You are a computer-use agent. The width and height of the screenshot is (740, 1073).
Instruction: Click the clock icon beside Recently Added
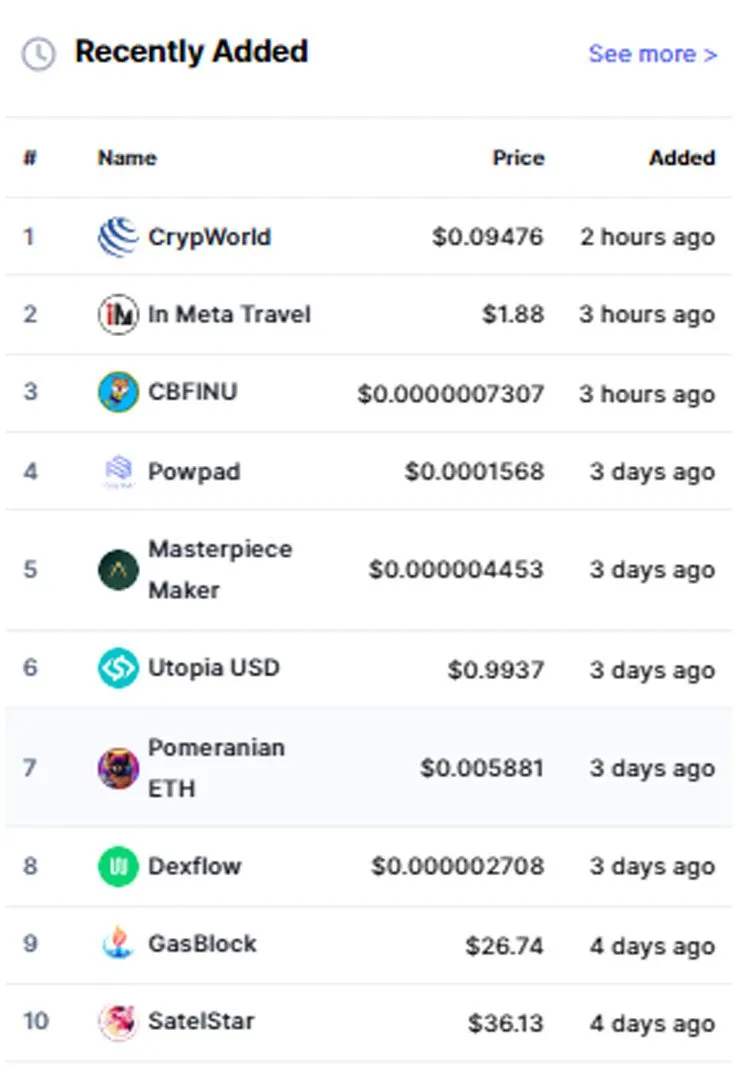coord(38,53)
